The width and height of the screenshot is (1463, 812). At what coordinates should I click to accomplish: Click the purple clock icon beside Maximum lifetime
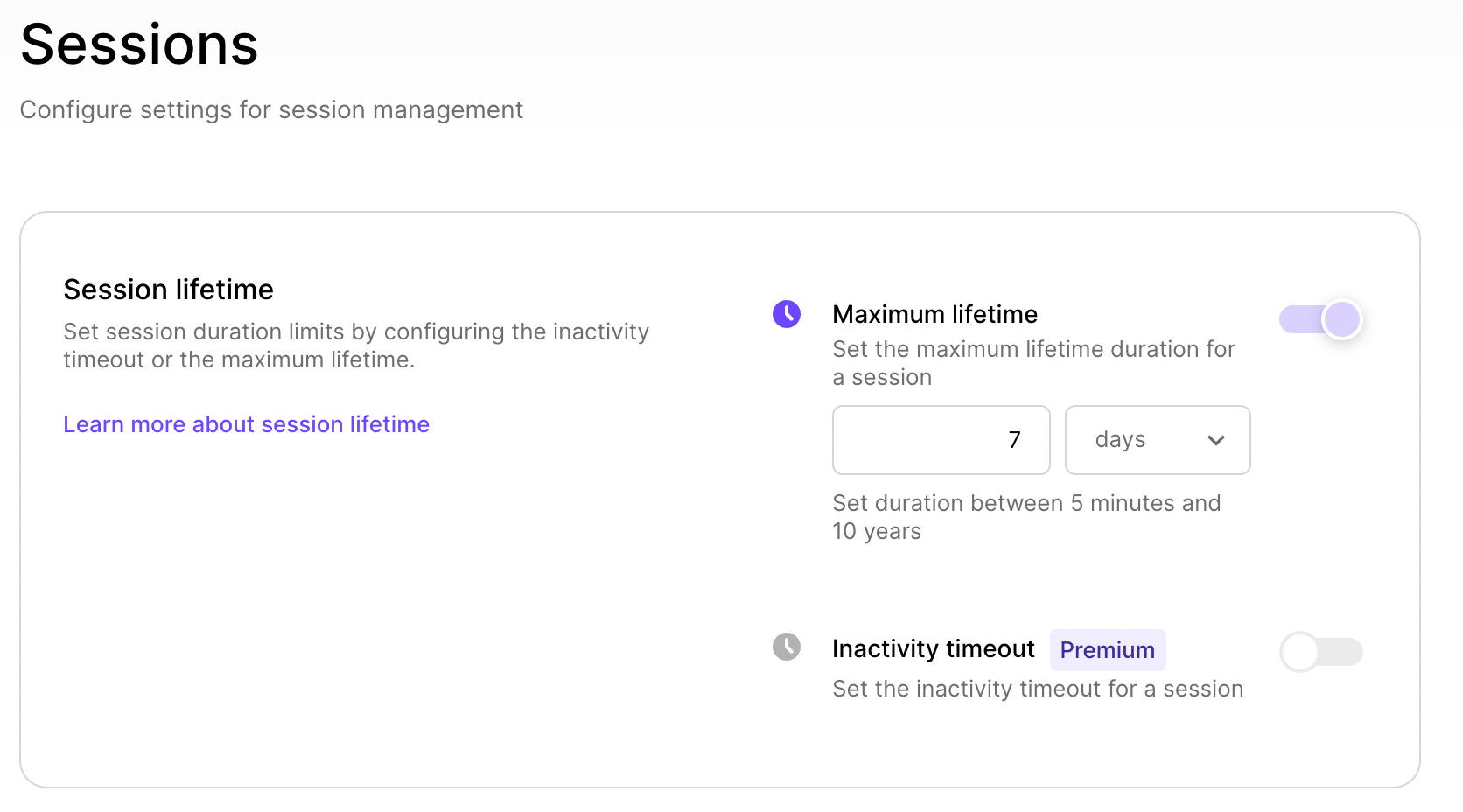[x=787, y=315]
